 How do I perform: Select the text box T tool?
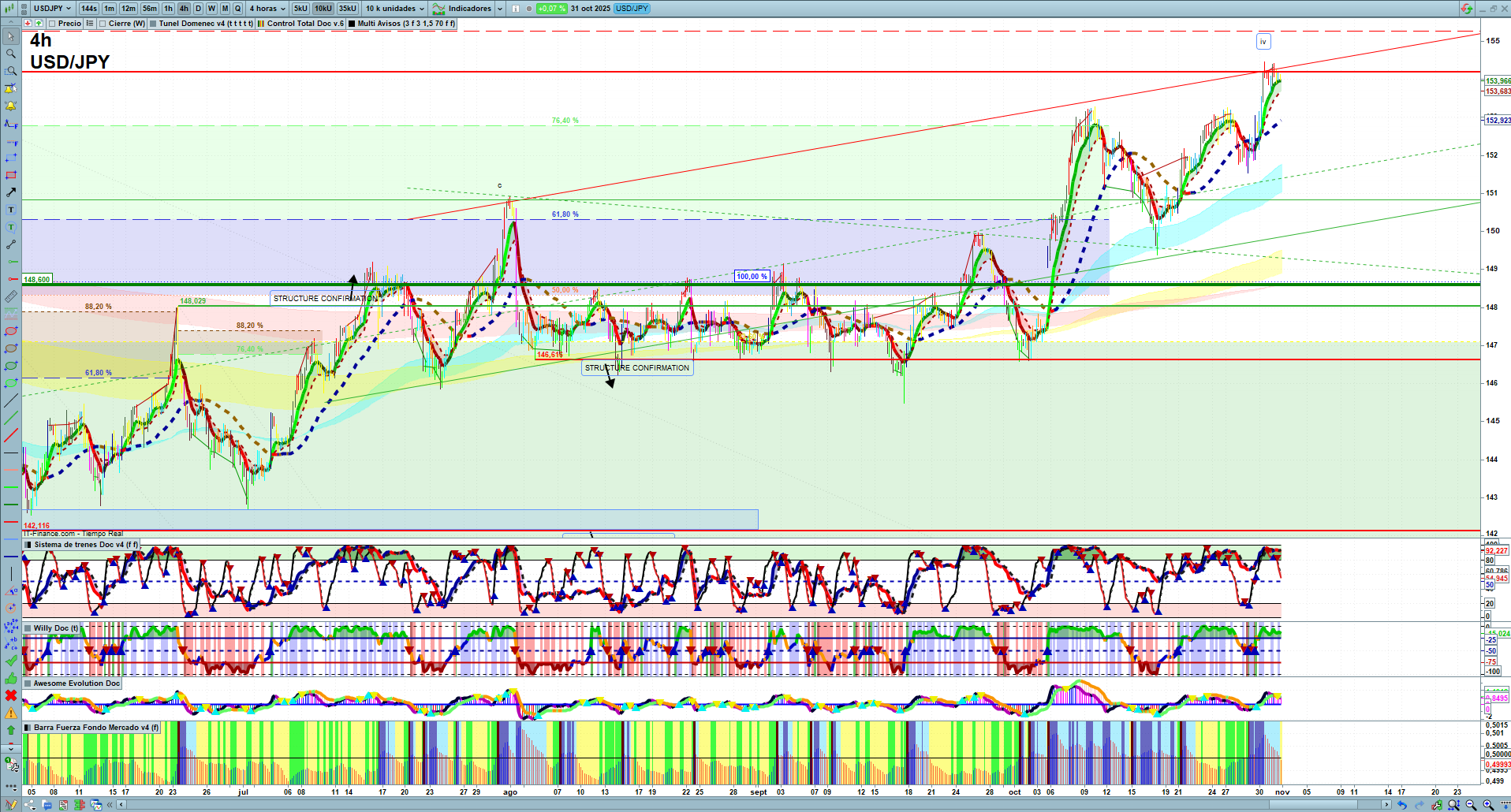point(11,210)
